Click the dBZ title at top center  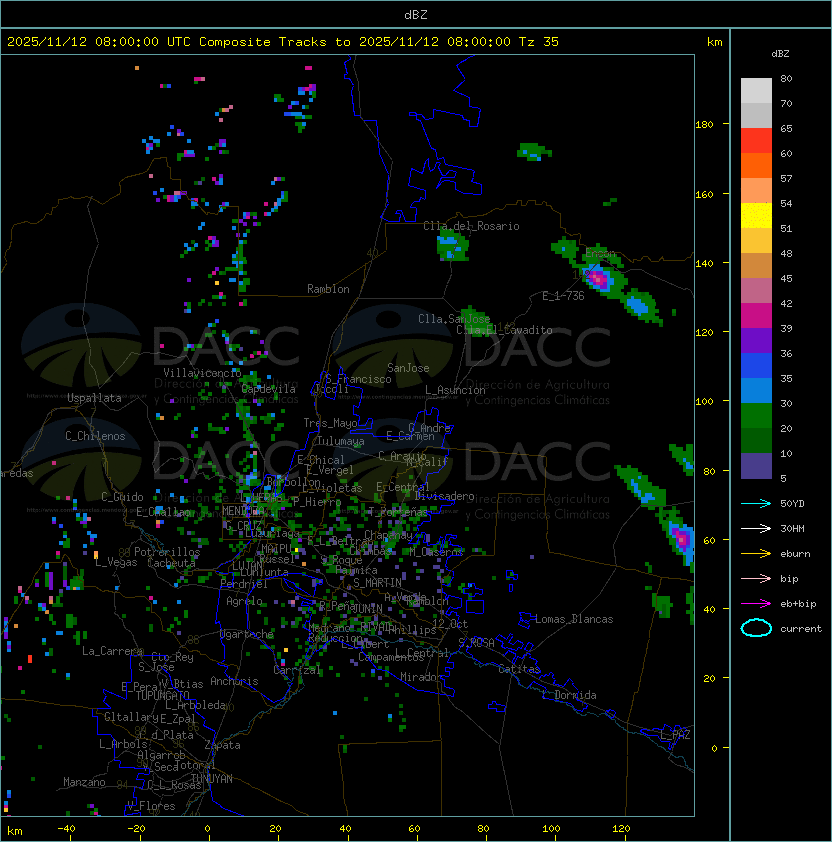point(416,15)
